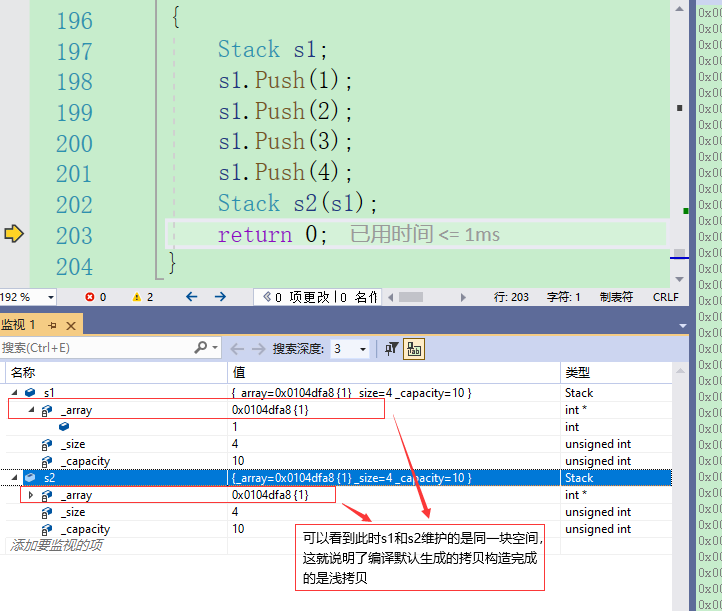Click the previous search result arrow

237,349
